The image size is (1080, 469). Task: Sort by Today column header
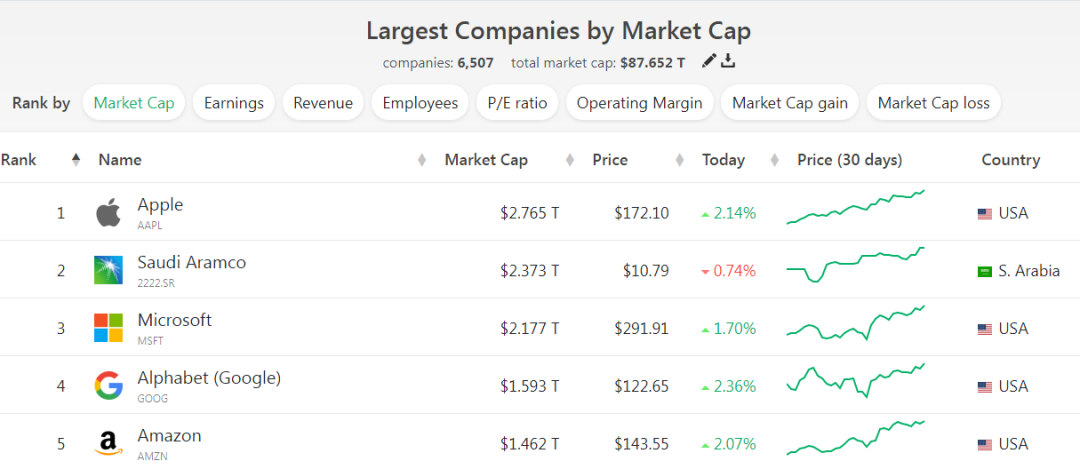point(723,160)
